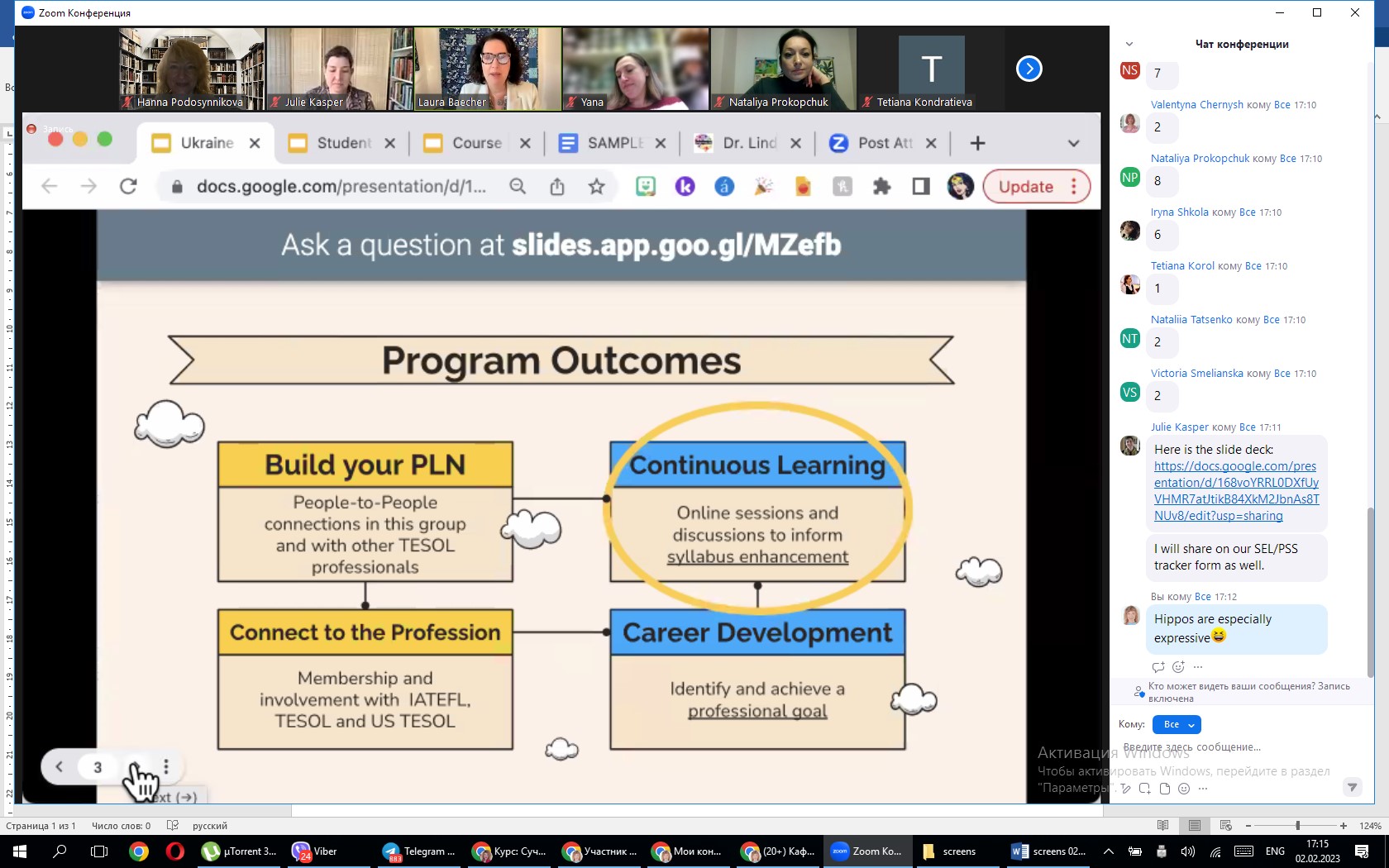Click the text formatting icon in chat toolbar

click(x=1125, y=789)
